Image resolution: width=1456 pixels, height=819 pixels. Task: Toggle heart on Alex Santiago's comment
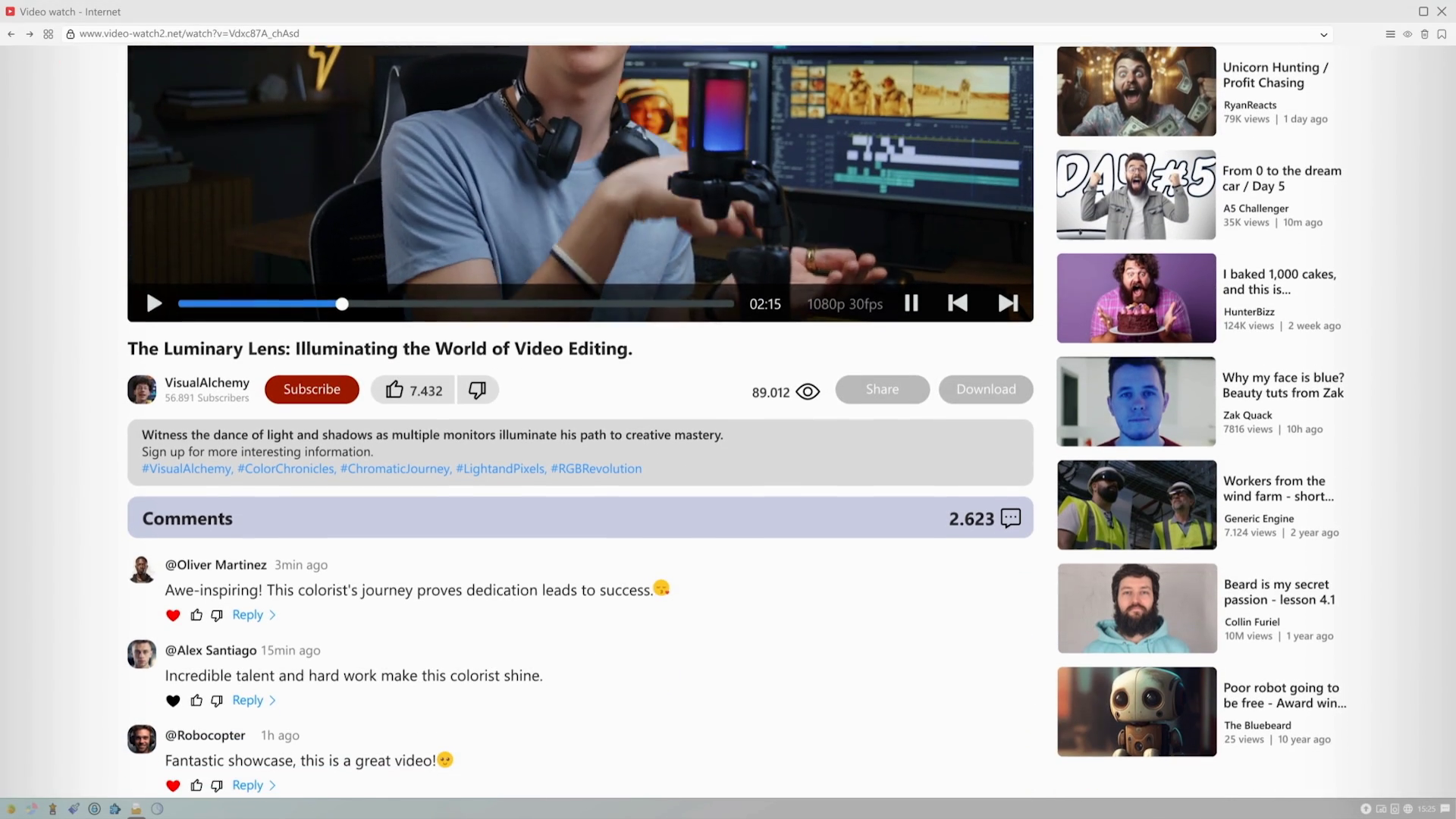tap(173, 701)
